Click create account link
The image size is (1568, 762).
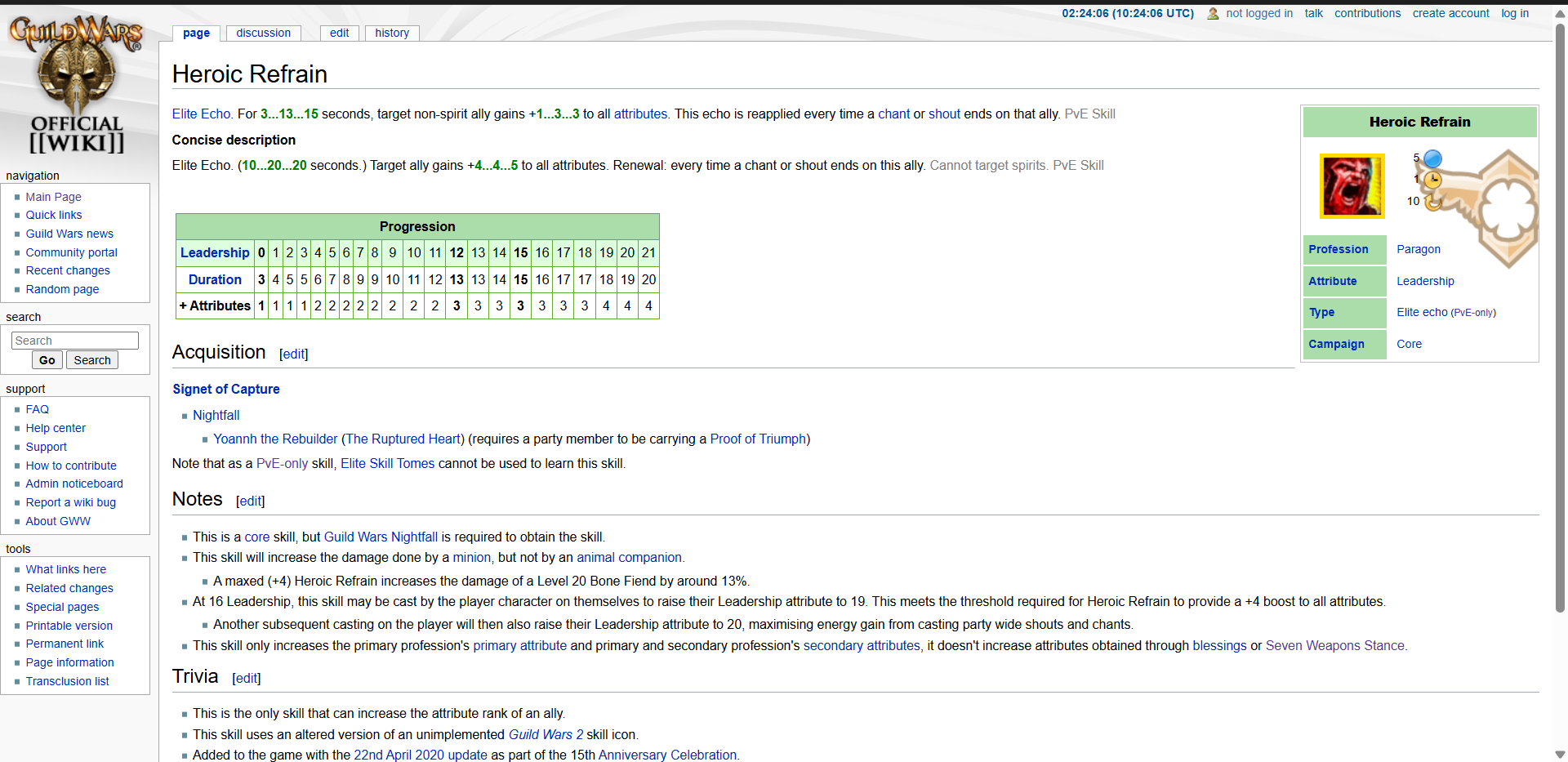tap(1450, 13)
